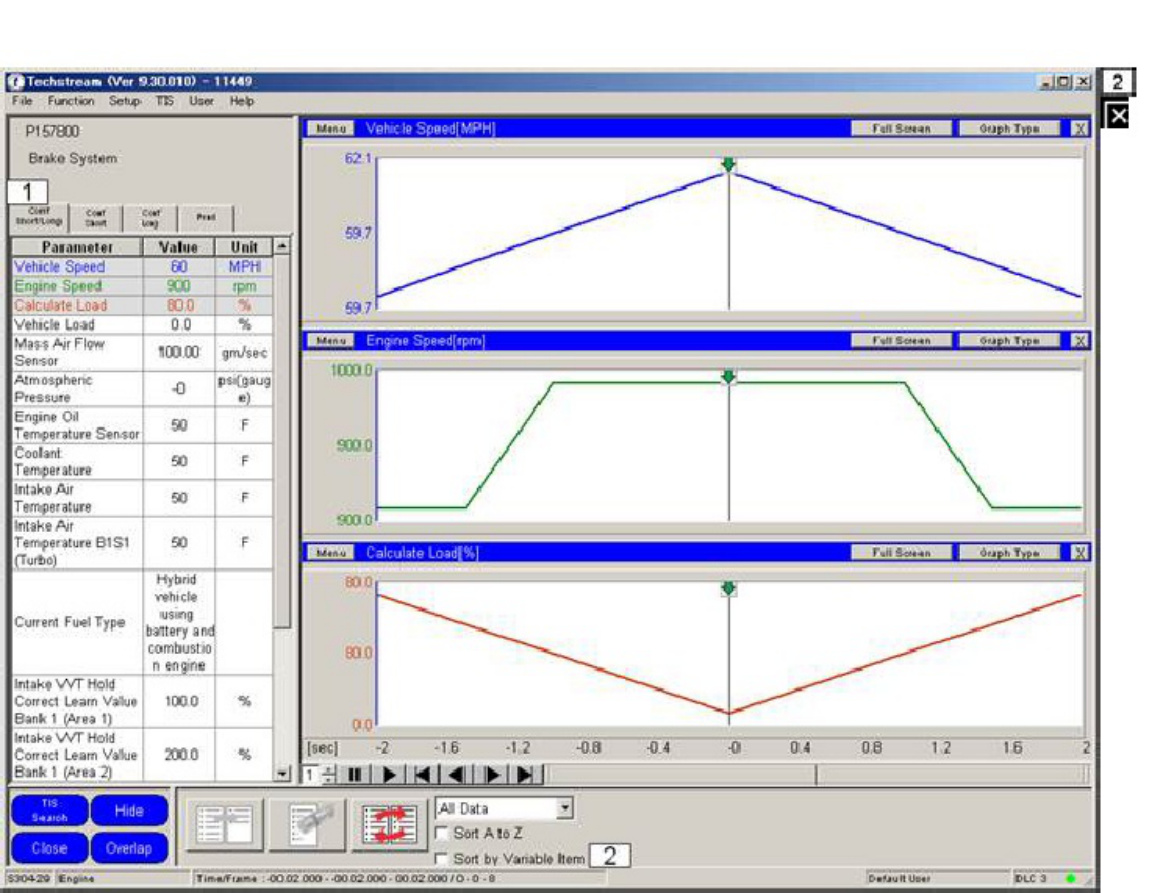Viewport: 1163px width, 893px height.
Task: Jump to last frame of recording
Action: pyautogui.click(x=524, y=774)
